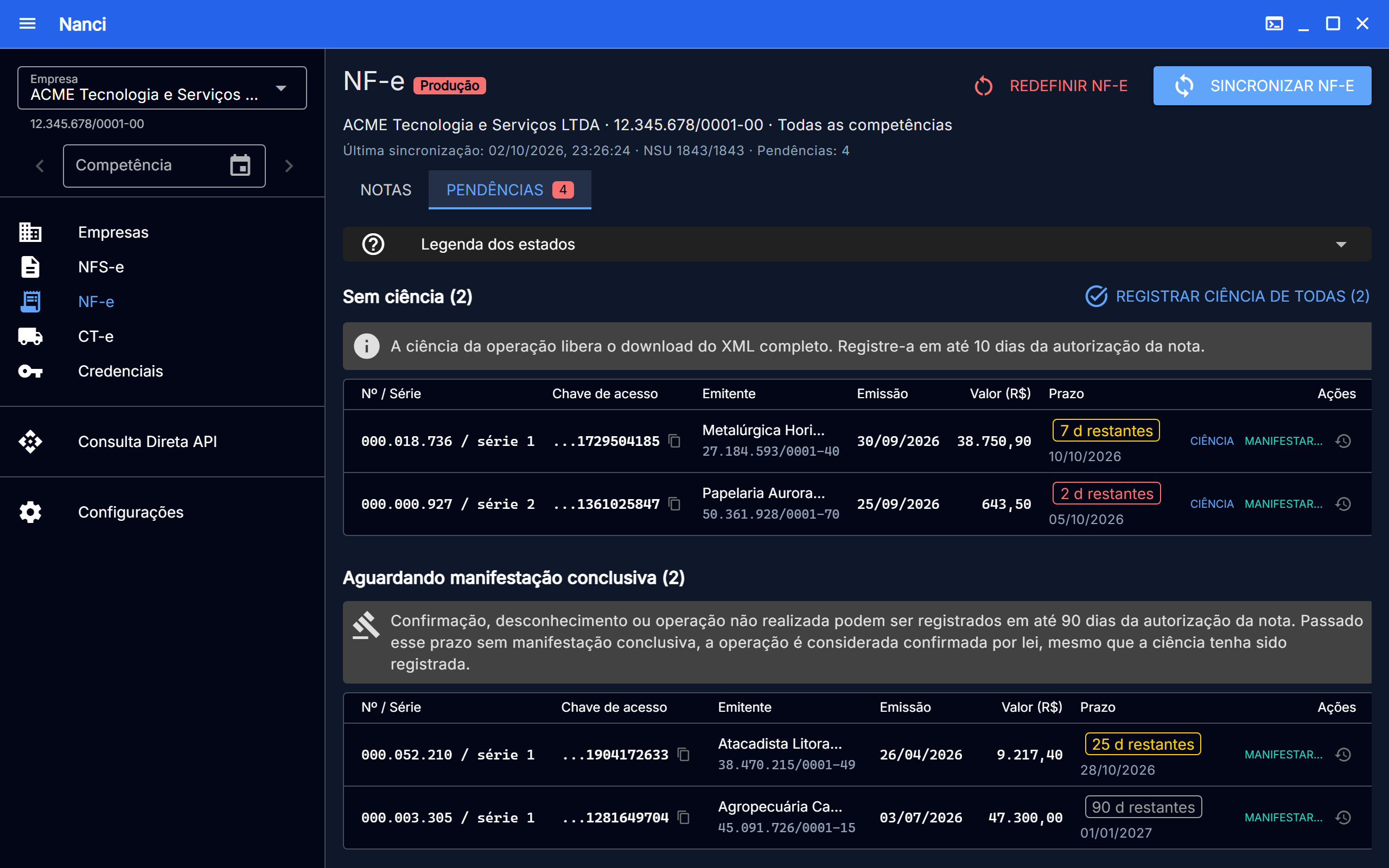The height and width of the screenshot is (868, 1389).
Task: View history for note 000.052.210
Action: point(1343,754)
